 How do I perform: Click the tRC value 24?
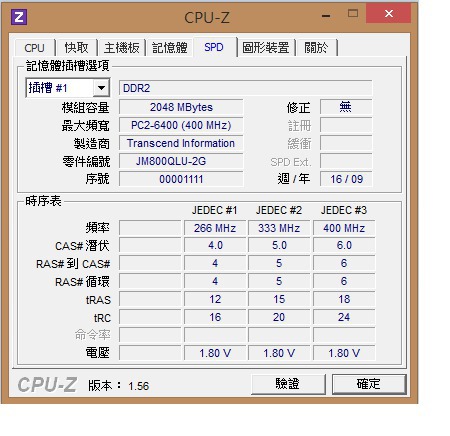click(344, 317)
